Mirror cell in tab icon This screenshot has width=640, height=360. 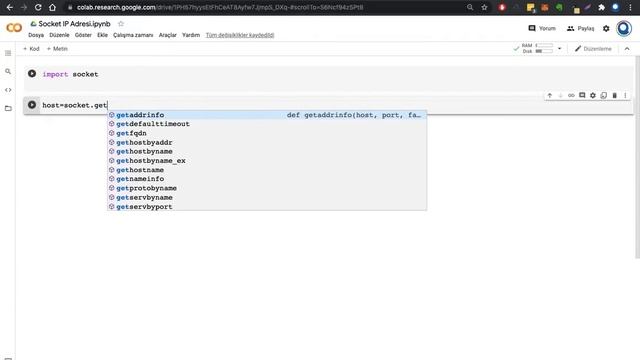604,96
